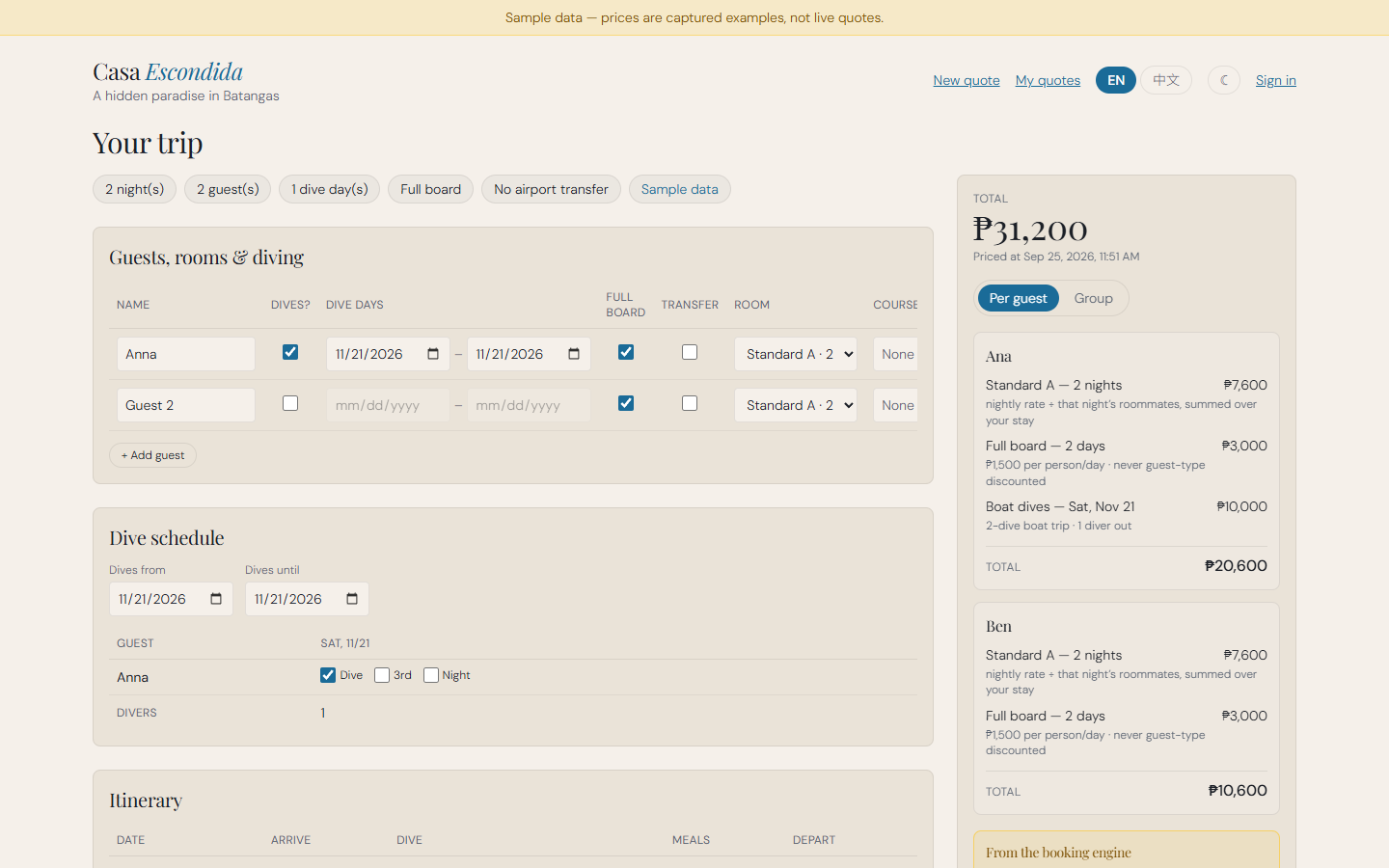Open Anna's room dropdown Standard A
The height and width of the screenshot is (868, 1389).
(796, 354)
